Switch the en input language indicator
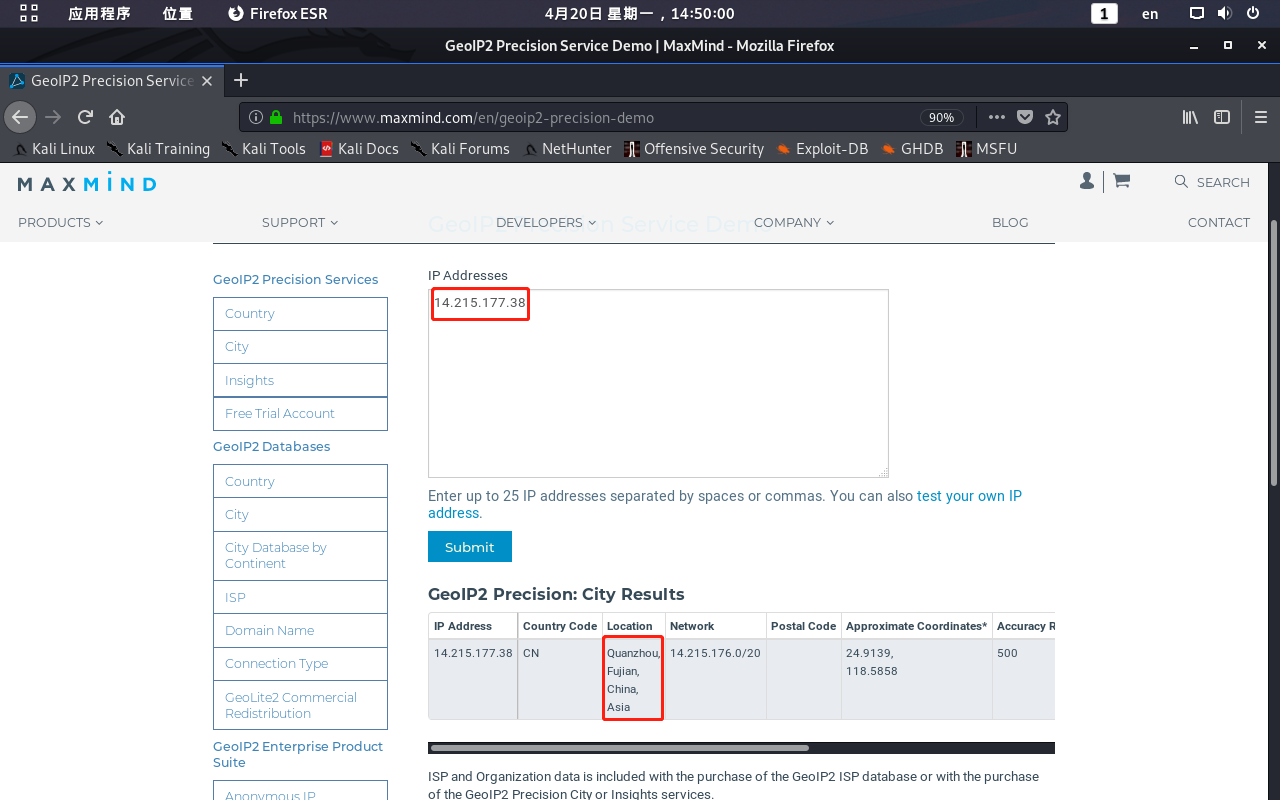 click(1150, 14)
